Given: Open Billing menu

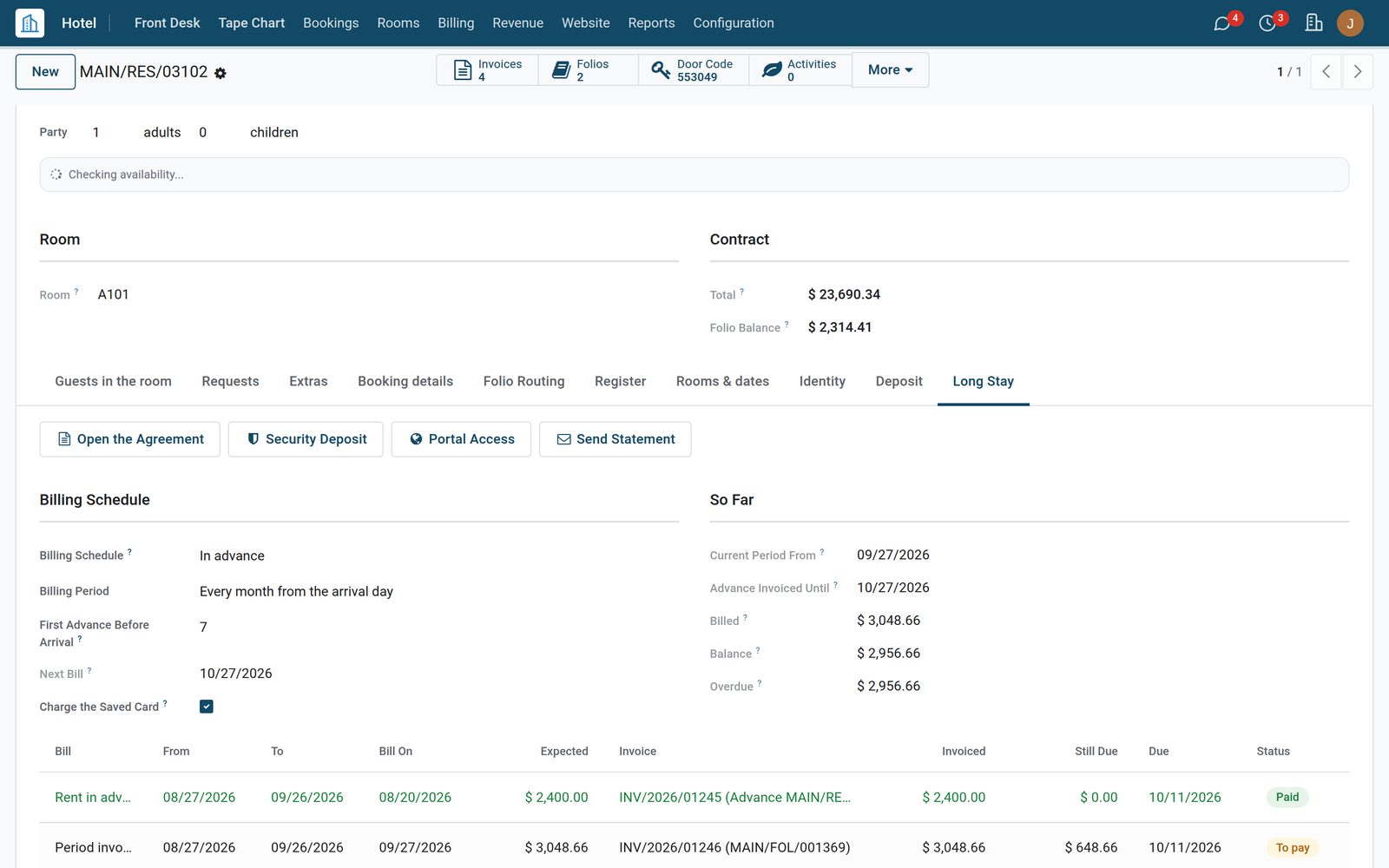Looking at the screenshot, I should [x=456, y=23].
